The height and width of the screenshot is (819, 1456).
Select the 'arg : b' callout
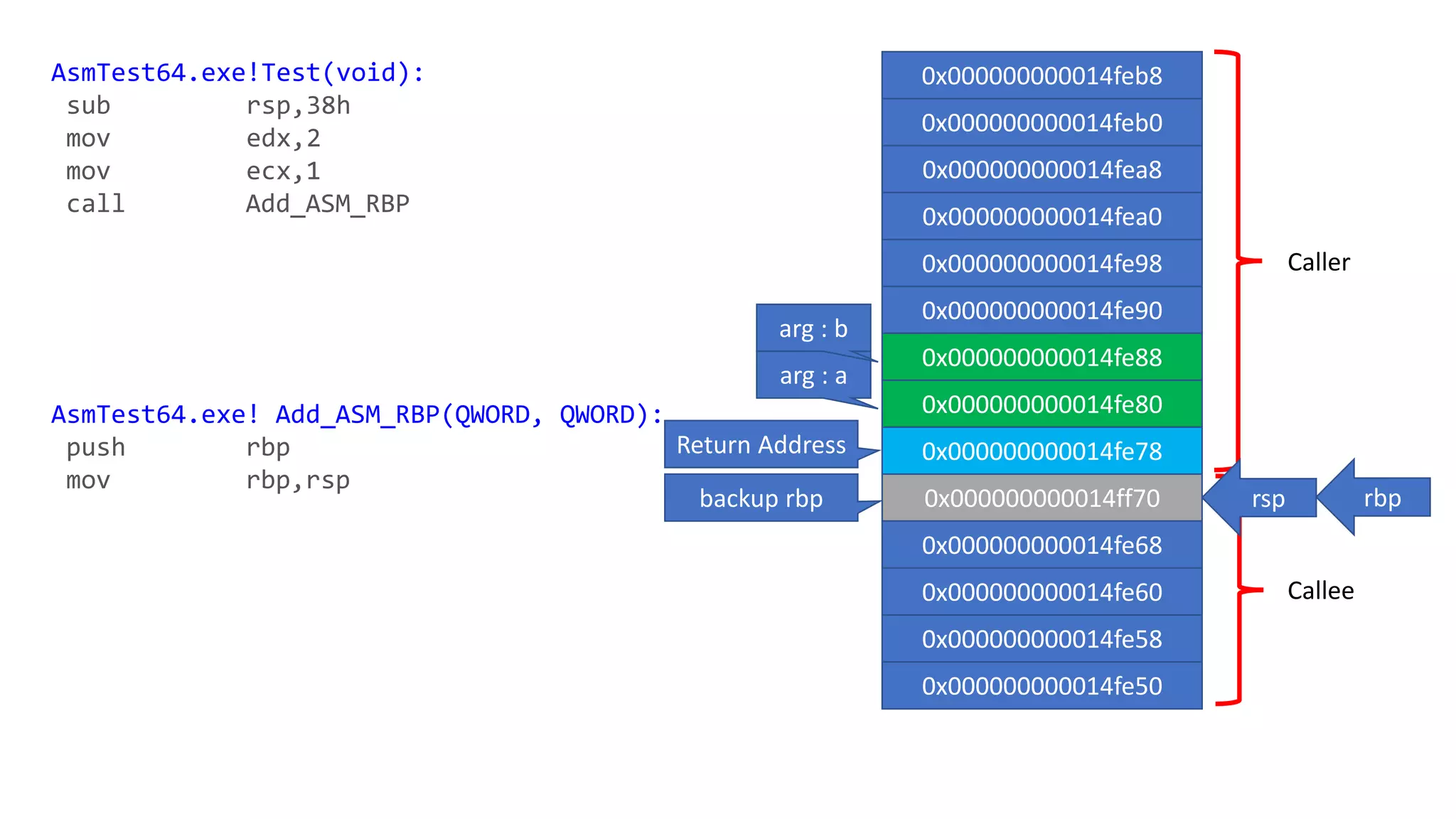click(813, 328)
